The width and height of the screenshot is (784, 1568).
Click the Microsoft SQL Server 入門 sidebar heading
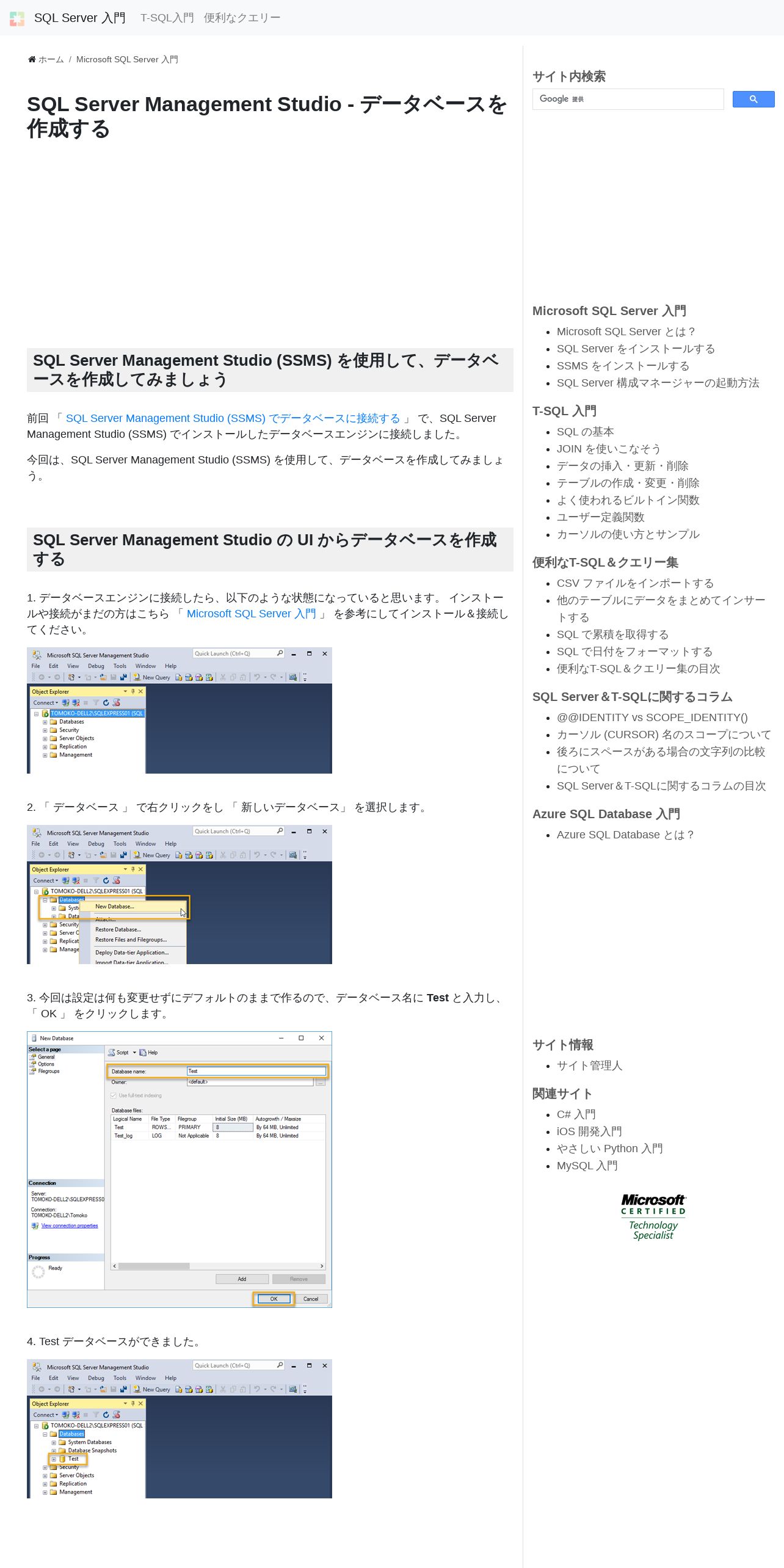(x=609, y=311)
